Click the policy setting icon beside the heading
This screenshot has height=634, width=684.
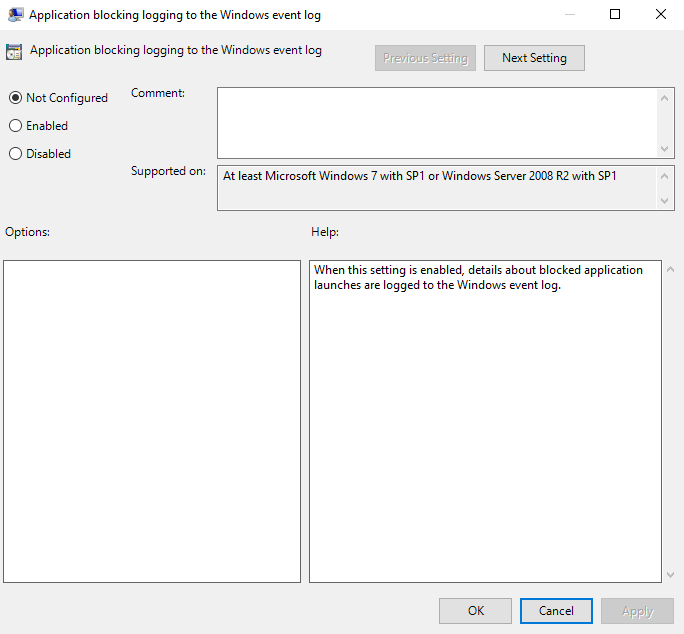pos(14,52)
